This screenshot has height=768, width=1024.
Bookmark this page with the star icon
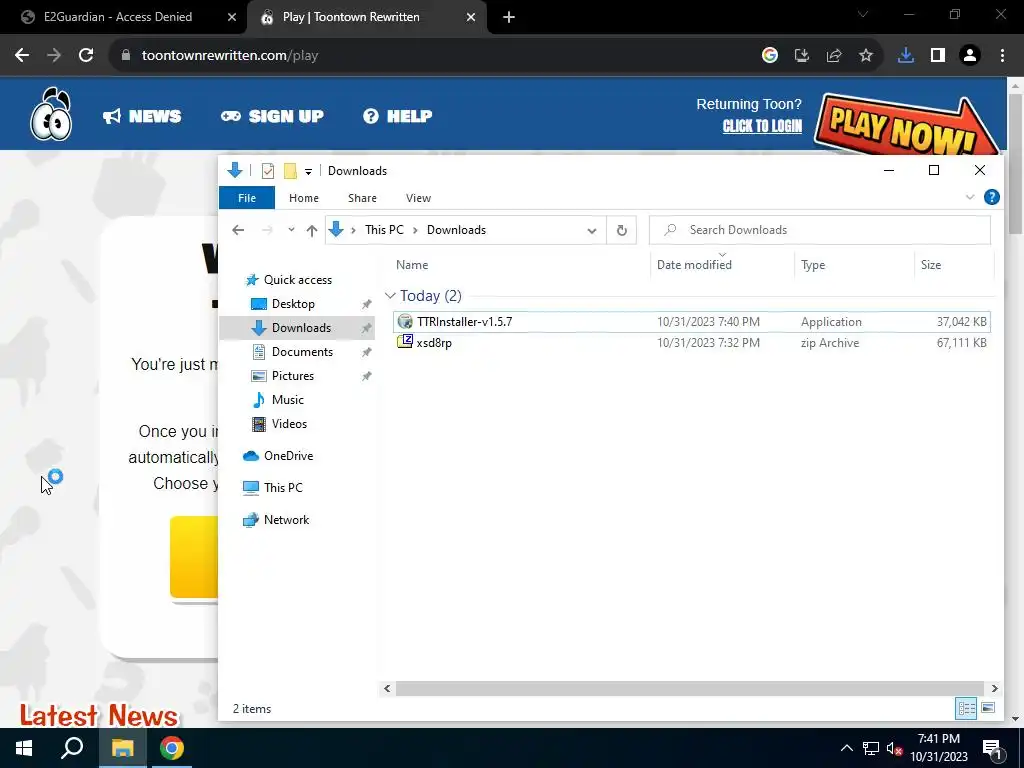(866, 56)
